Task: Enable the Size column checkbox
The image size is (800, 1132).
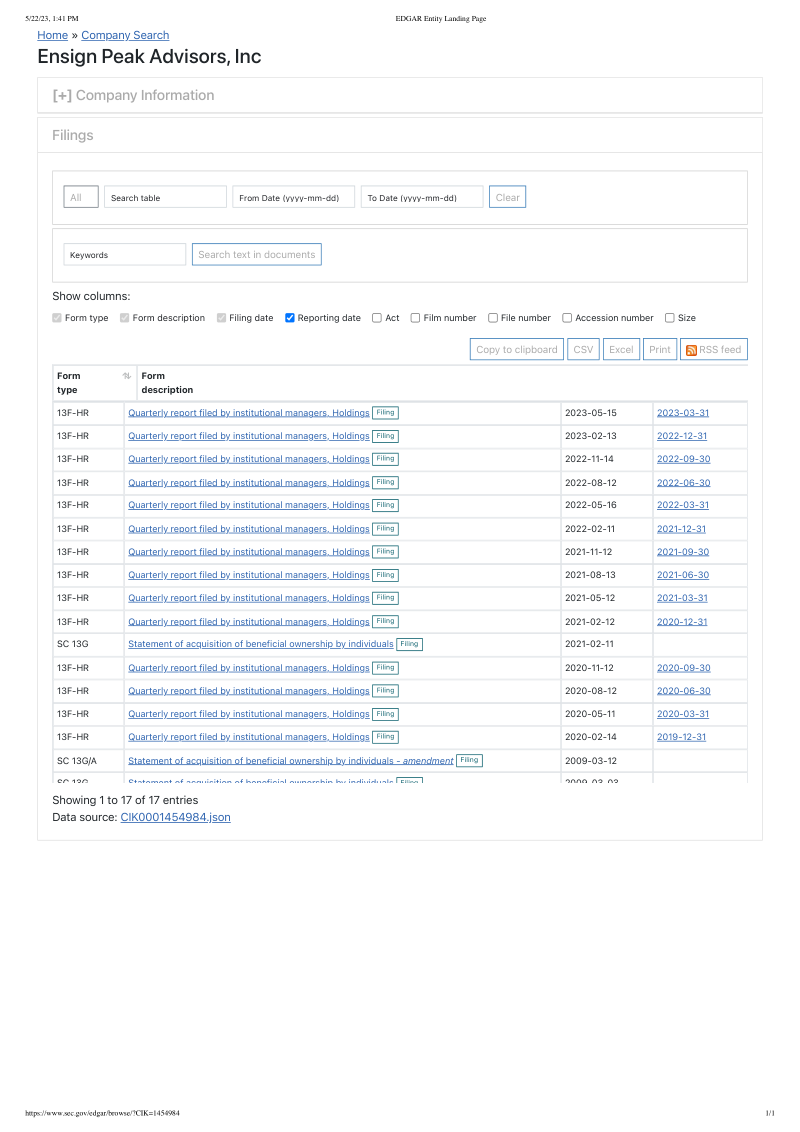Action: pos(670,318)
